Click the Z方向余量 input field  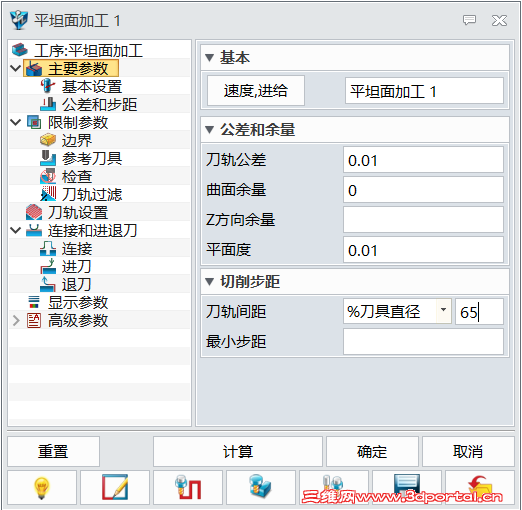tap(423, 220)
